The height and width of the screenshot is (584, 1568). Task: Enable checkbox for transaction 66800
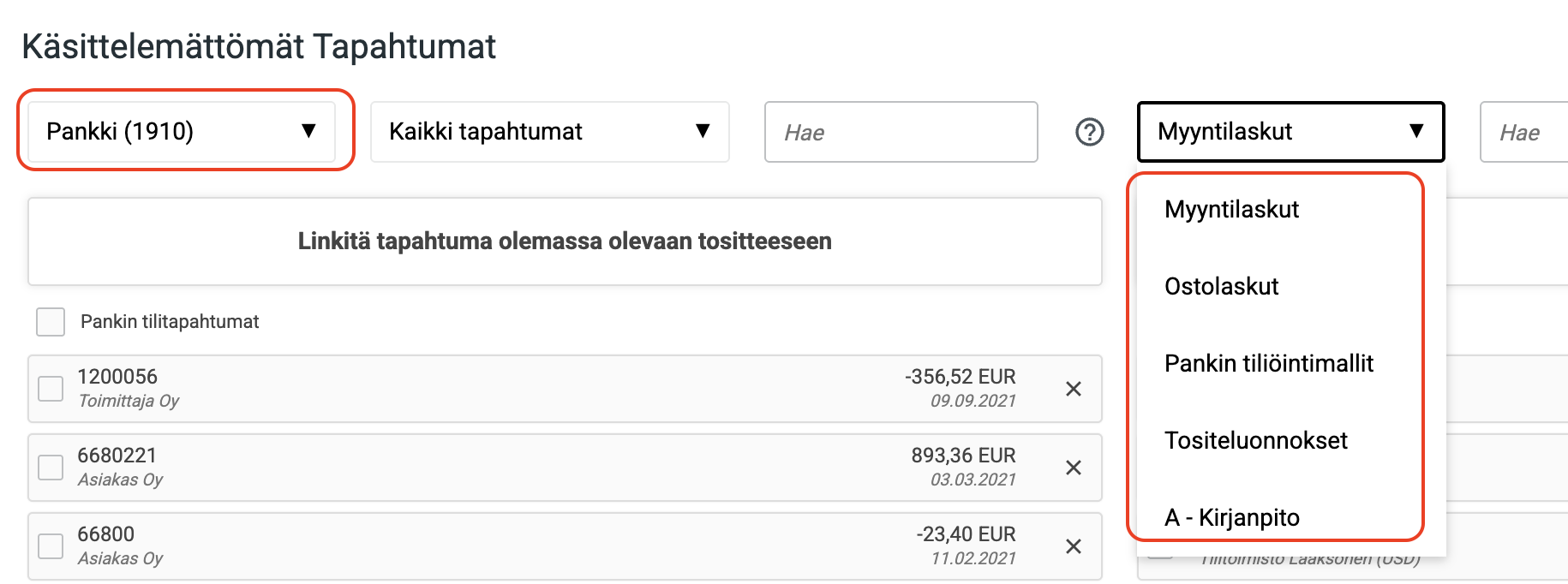pyautogui.click(x=51, y=546)
